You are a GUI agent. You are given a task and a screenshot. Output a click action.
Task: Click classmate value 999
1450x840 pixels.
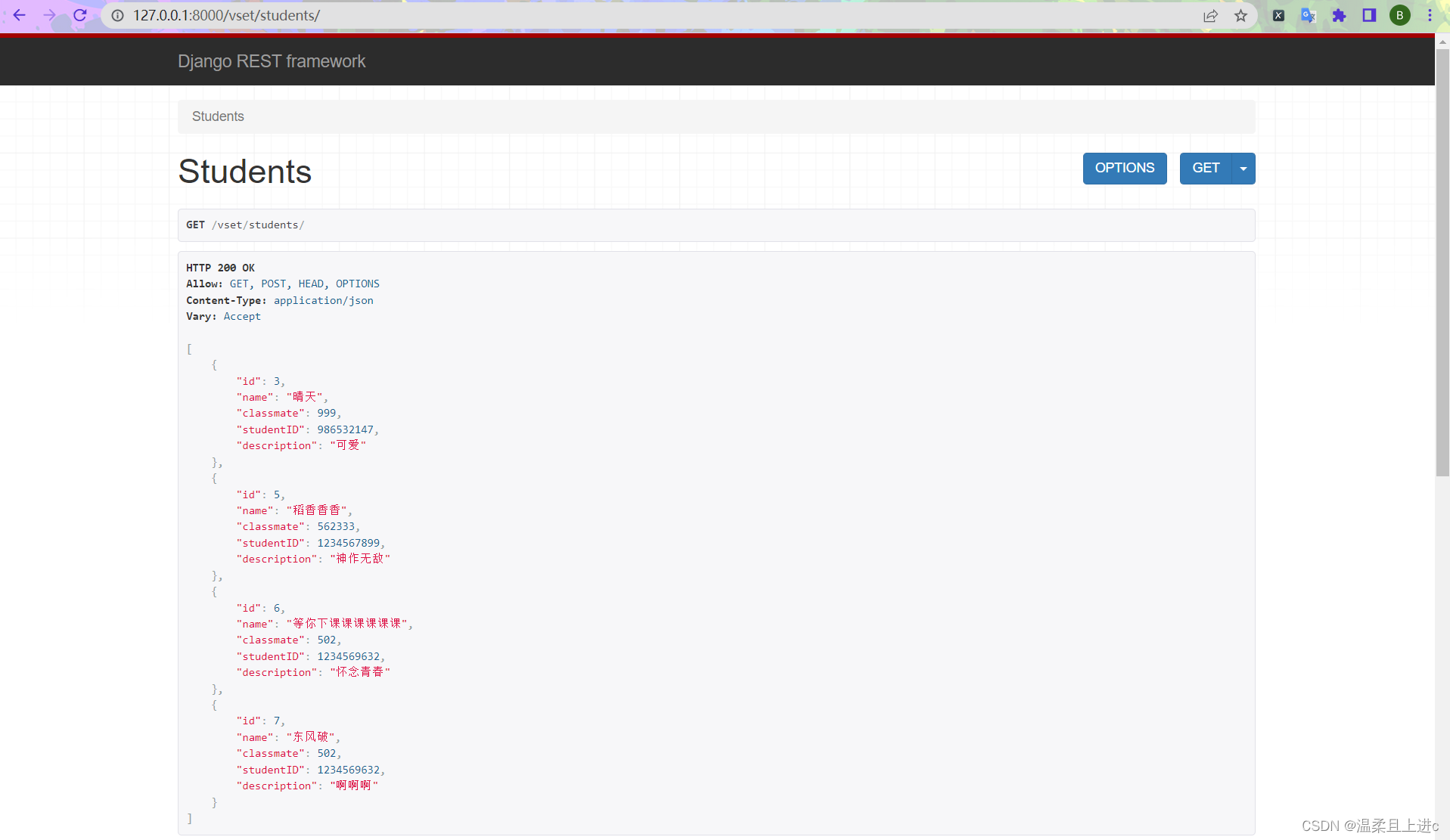tap(327, 413)
